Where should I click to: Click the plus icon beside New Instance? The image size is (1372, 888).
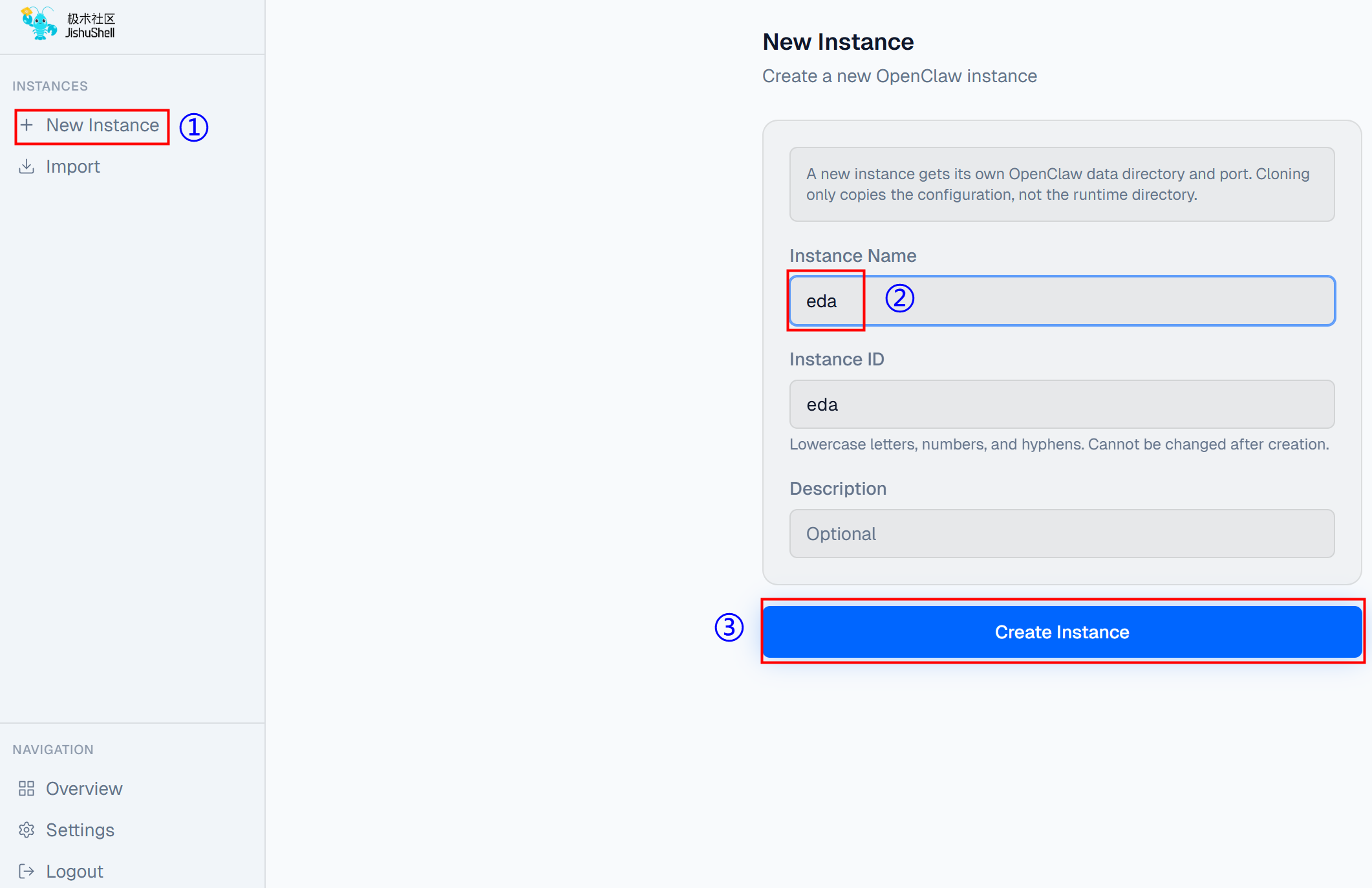pos(27,125)
